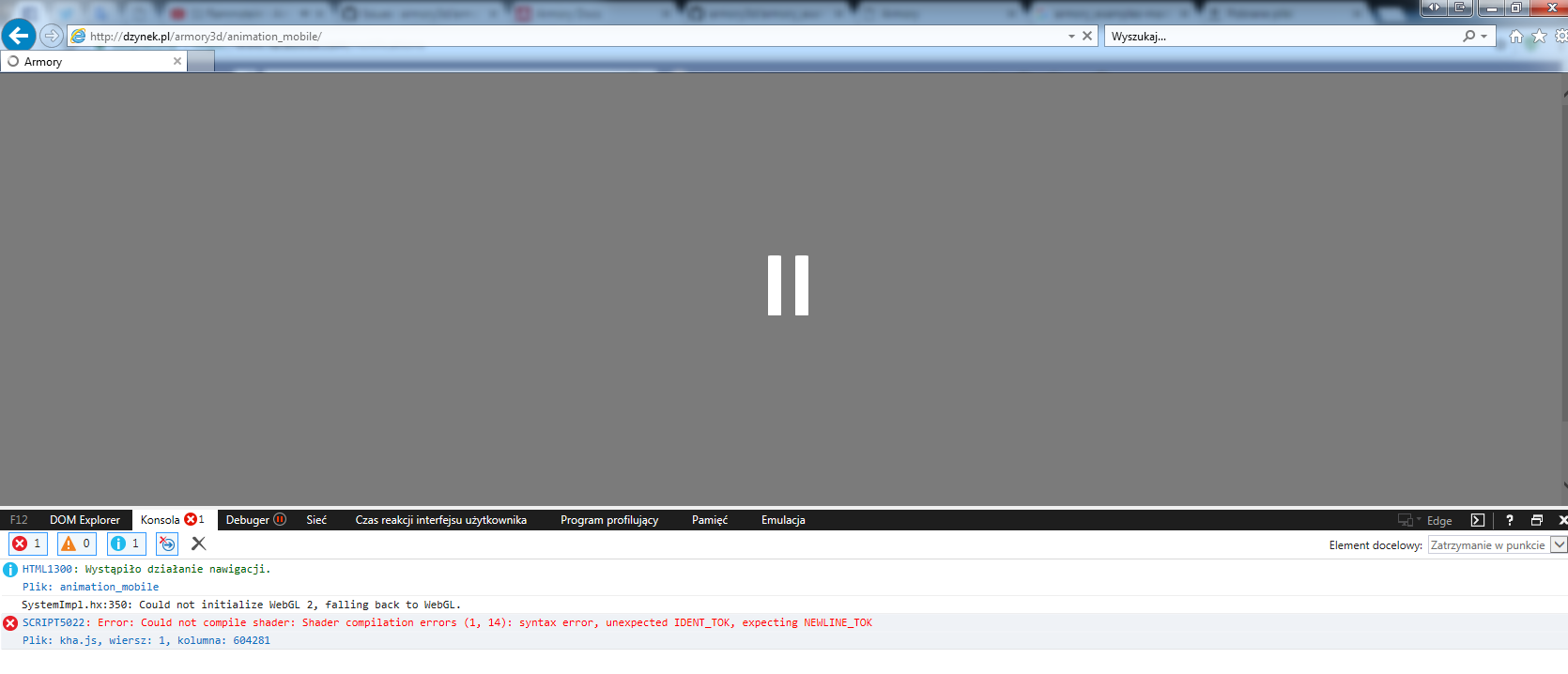Screen dimensions: 1568x674
Task: Open the search provider dropdown arrow
Action: click(x=1483, y=37)
